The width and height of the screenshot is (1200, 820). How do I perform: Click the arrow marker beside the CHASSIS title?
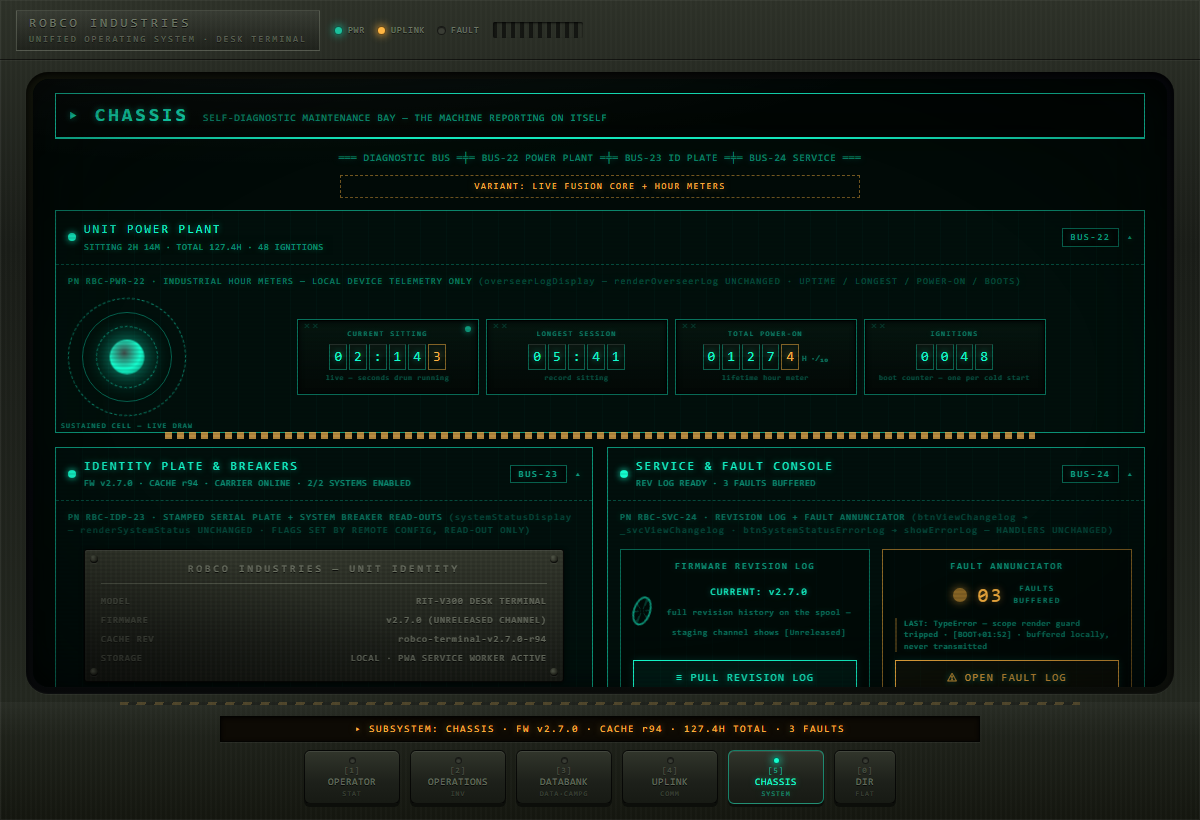click(x=73, y=115)
